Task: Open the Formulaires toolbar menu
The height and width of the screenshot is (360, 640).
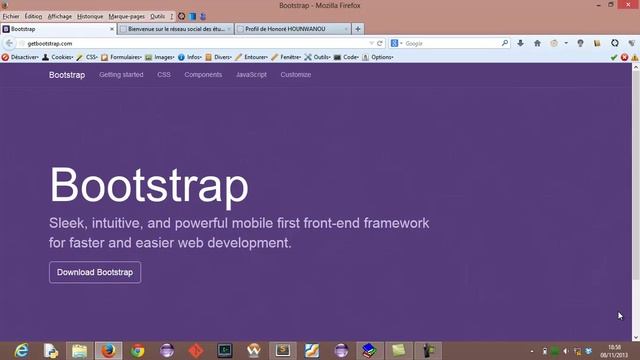Action: coord(121,57)
